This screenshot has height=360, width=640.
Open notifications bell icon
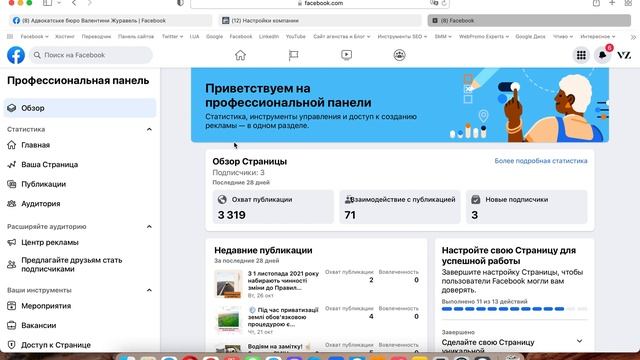(x=602, y=55)
